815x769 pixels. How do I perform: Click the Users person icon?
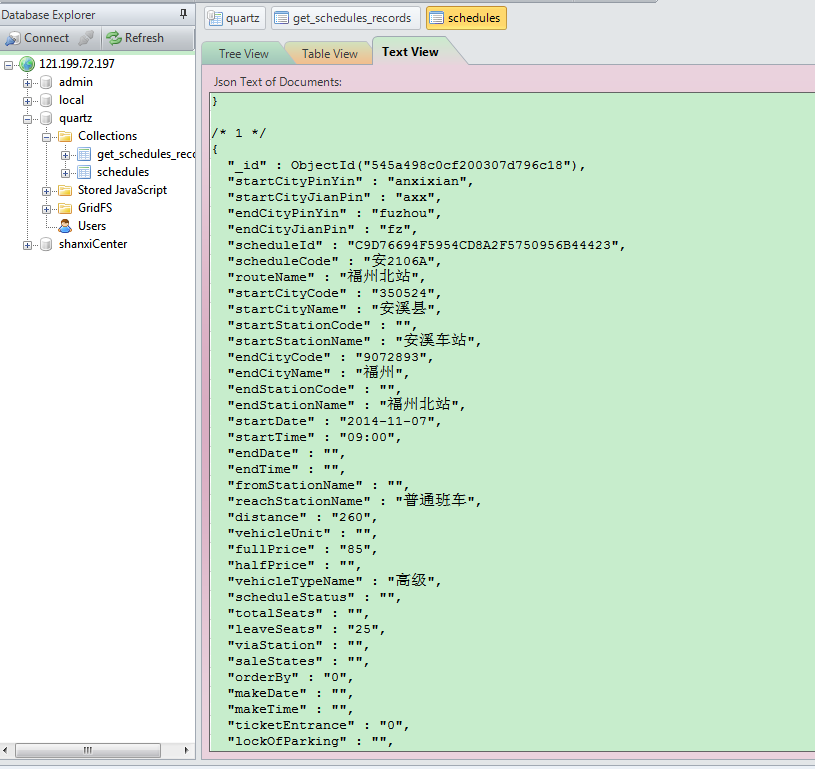[65, 226]
